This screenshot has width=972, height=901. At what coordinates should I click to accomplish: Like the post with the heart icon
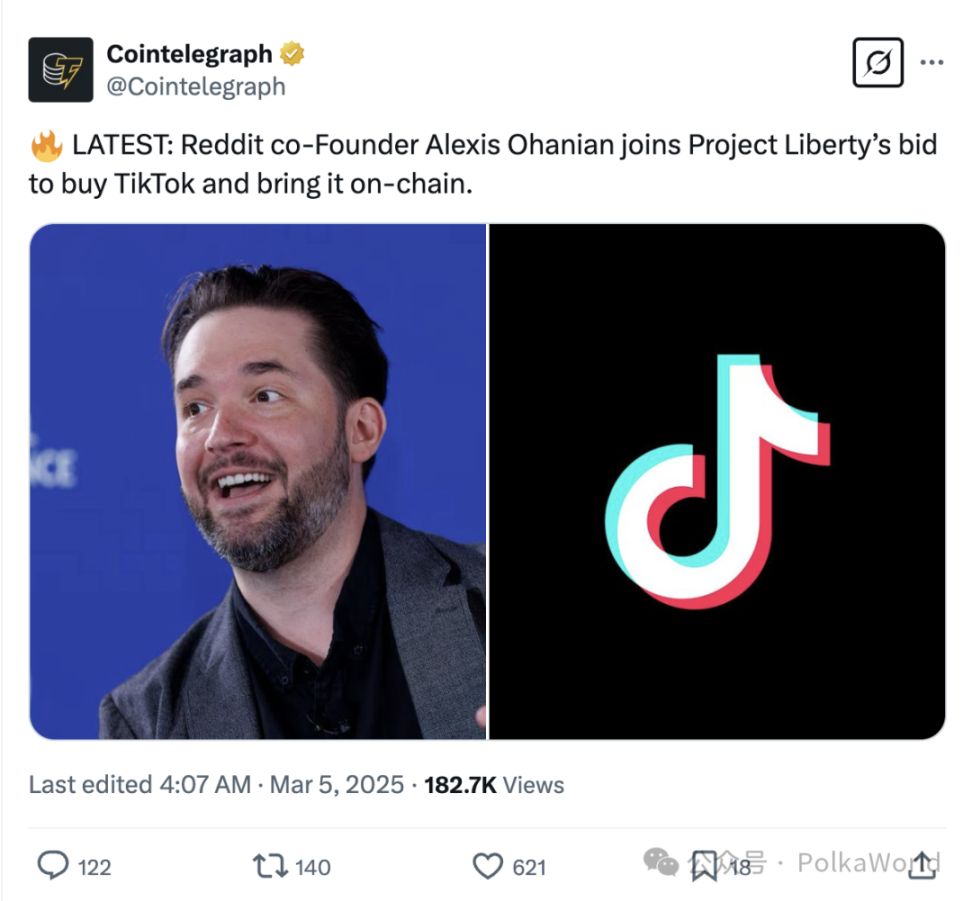[x=488, y=866]
